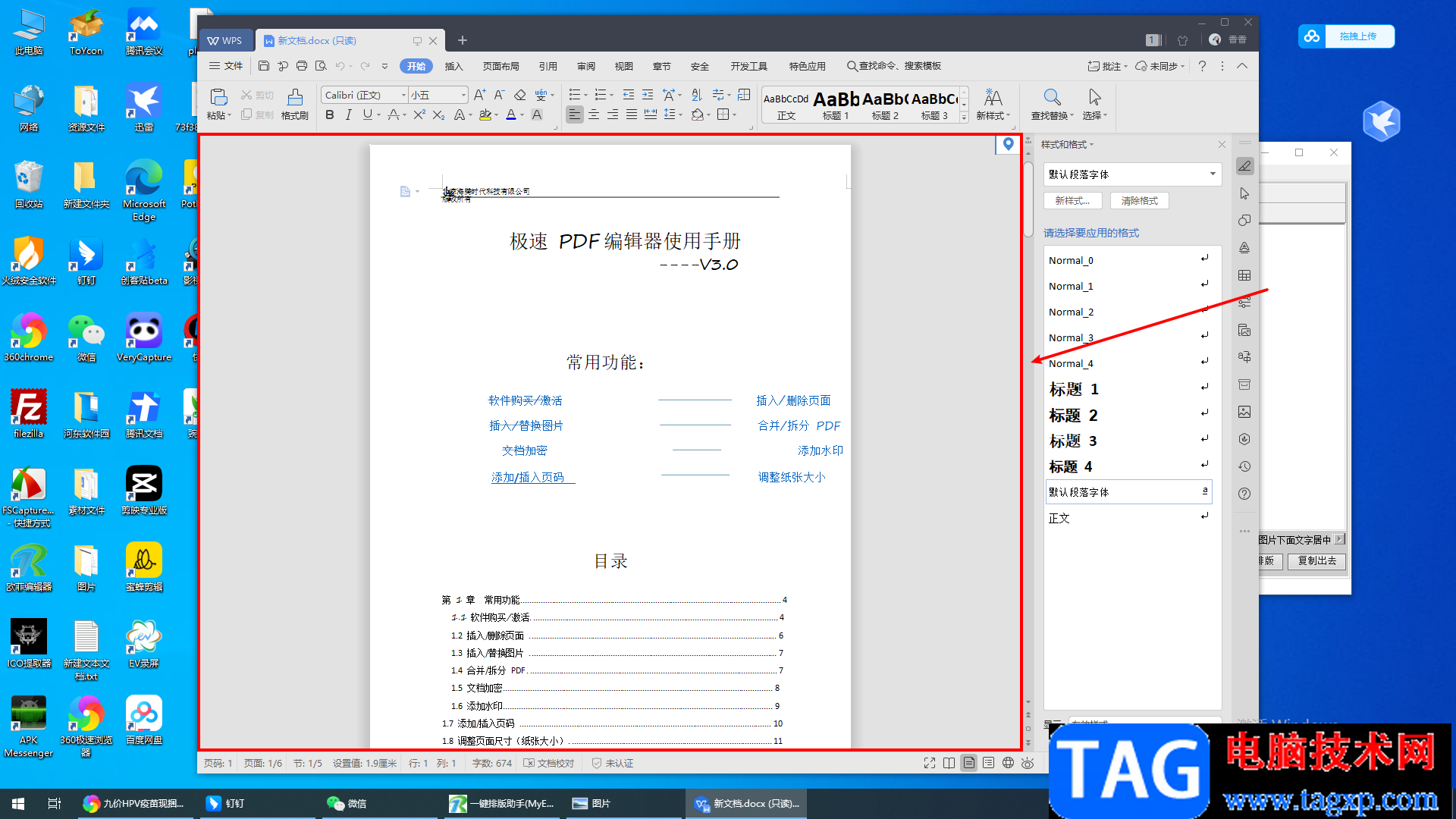Toggle Italic formatting
Image resolution: width=1456 pixels, height=819 pixels.
pos(348,115)
